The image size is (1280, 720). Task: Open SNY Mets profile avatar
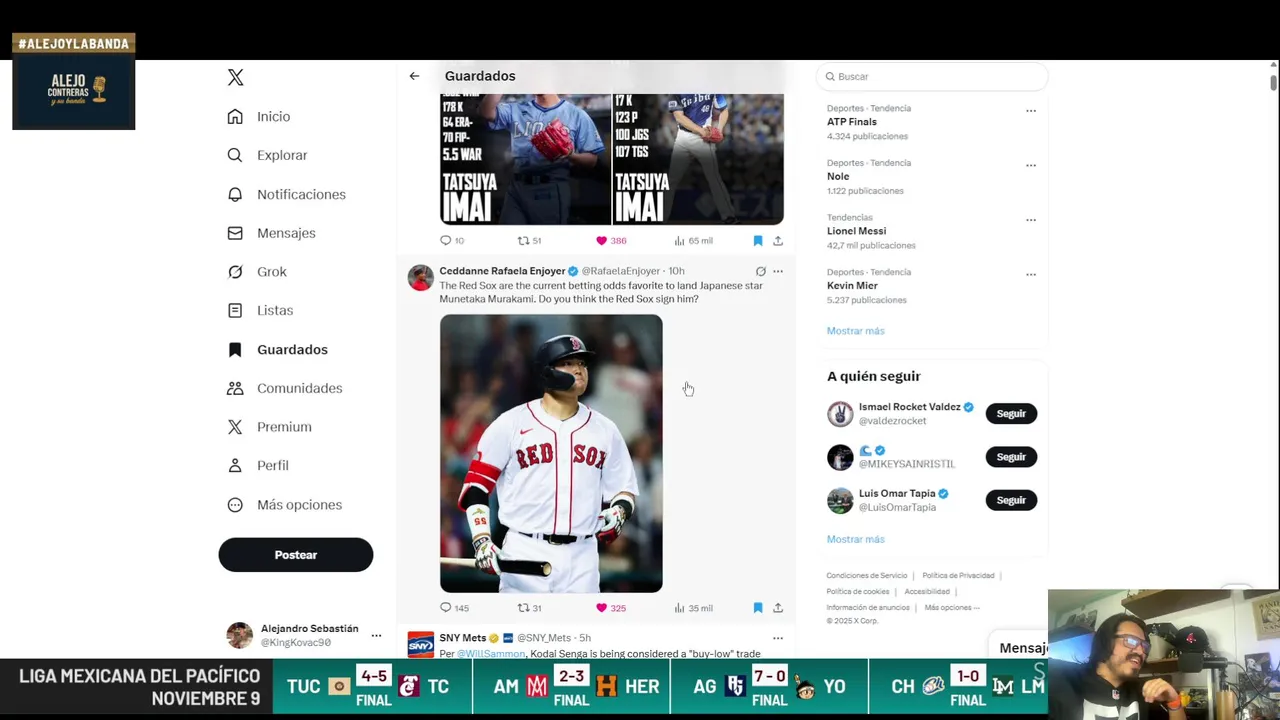[x=421, y=644]
